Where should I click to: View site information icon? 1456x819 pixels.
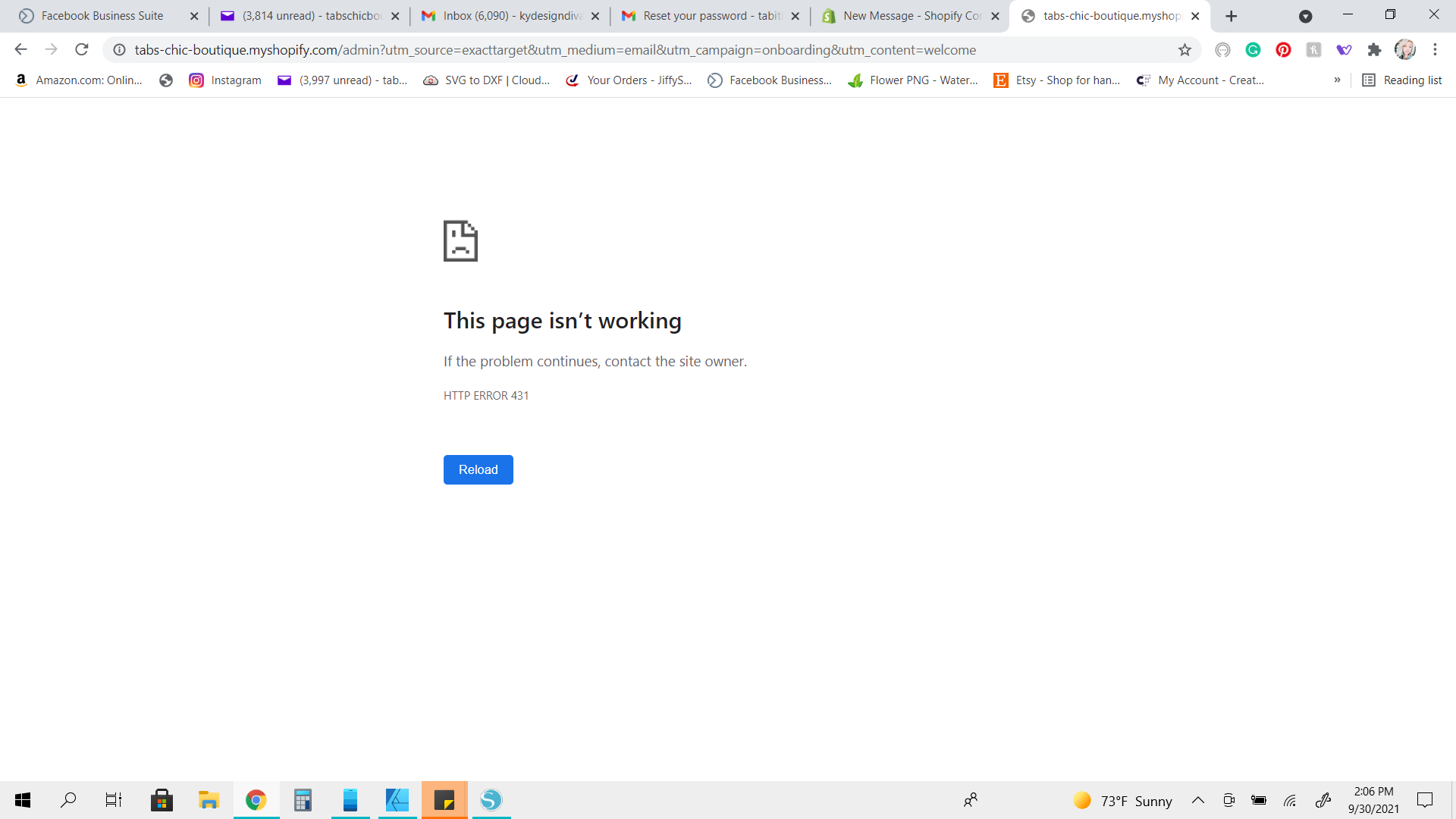120,50
